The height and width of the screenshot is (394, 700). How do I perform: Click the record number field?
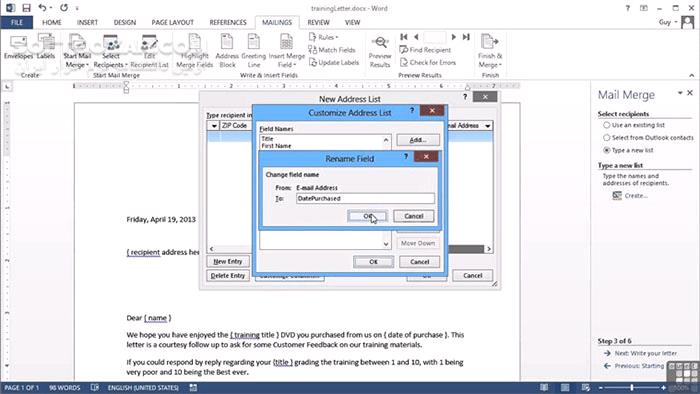click(x=435, y=37)
